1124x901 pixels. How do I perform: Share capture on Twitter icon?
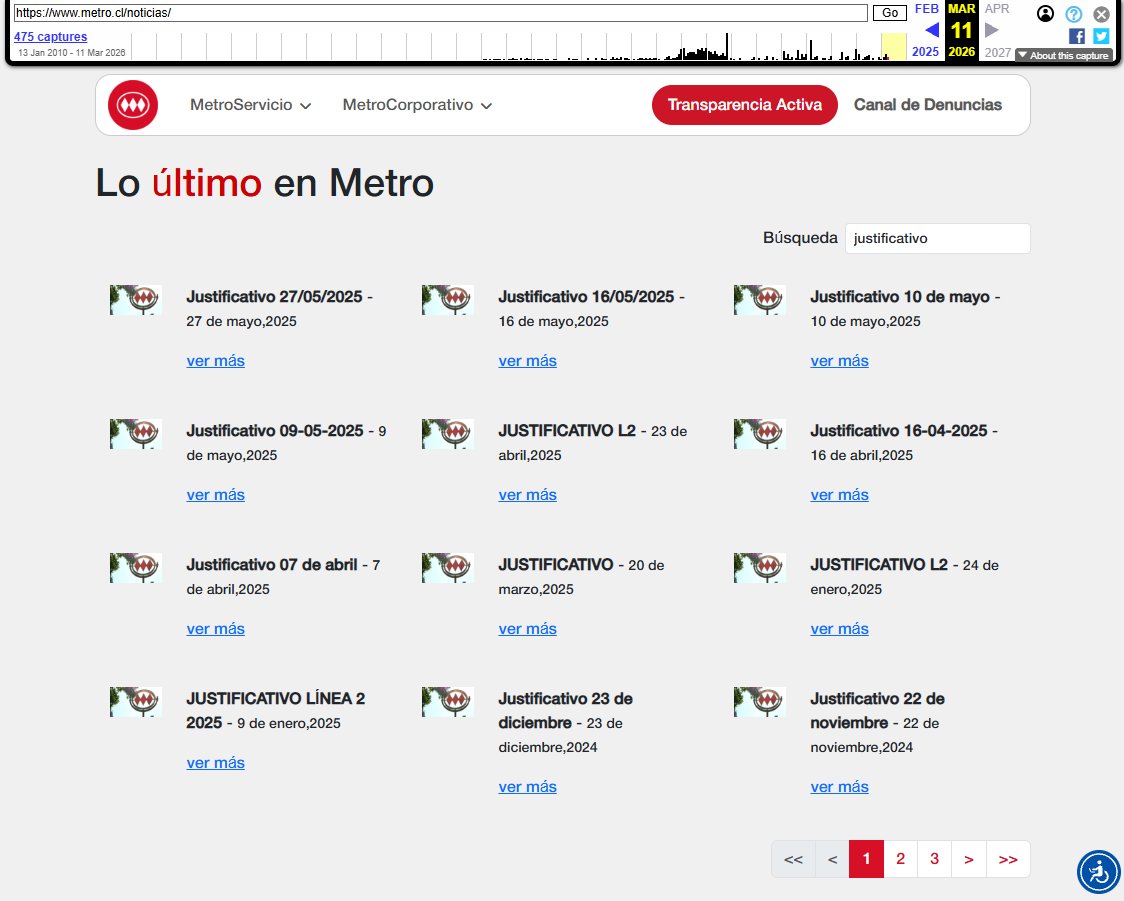click(x=1101, y=36)
